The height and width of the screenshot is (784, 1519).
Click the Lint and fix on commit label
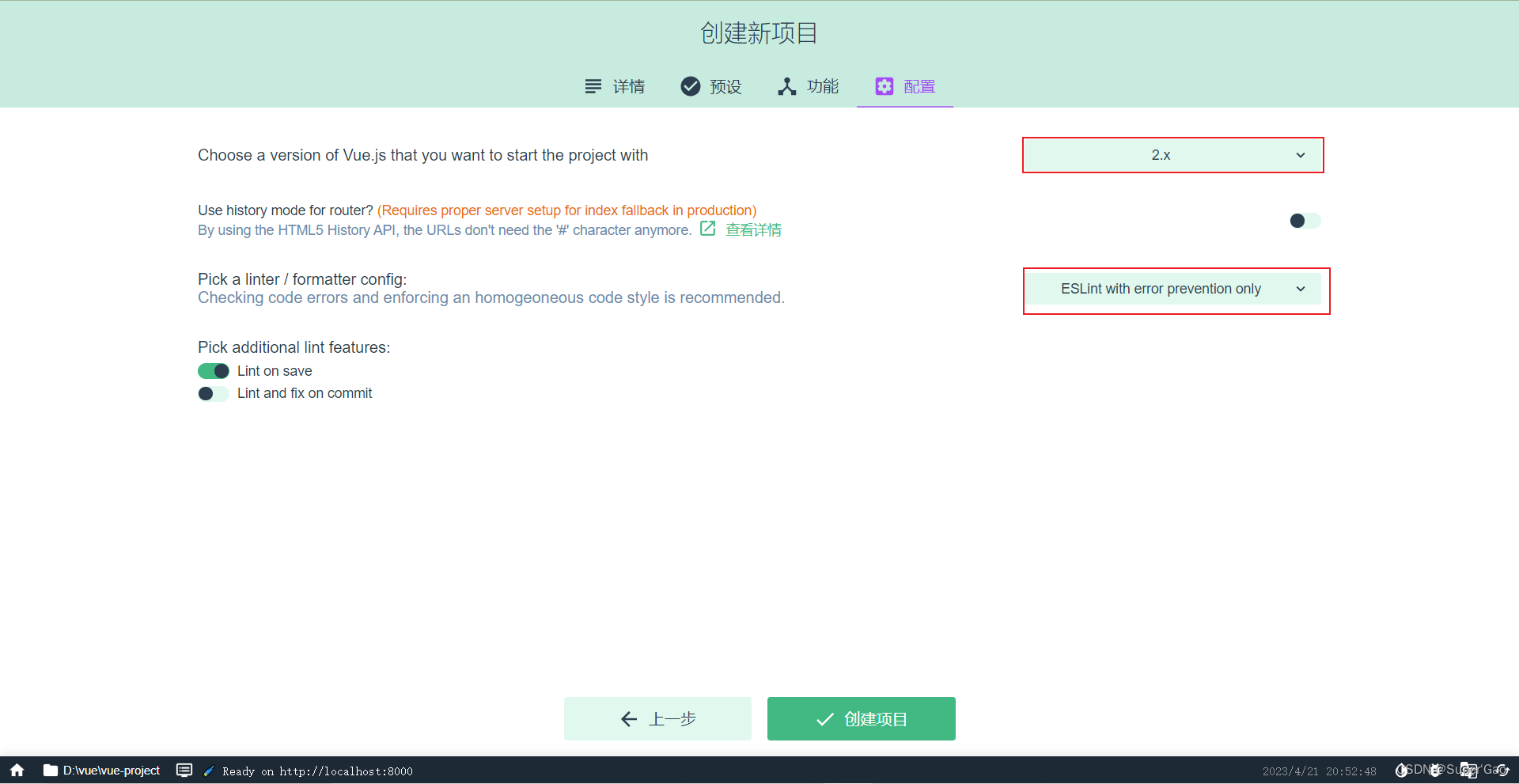(305, 393)
